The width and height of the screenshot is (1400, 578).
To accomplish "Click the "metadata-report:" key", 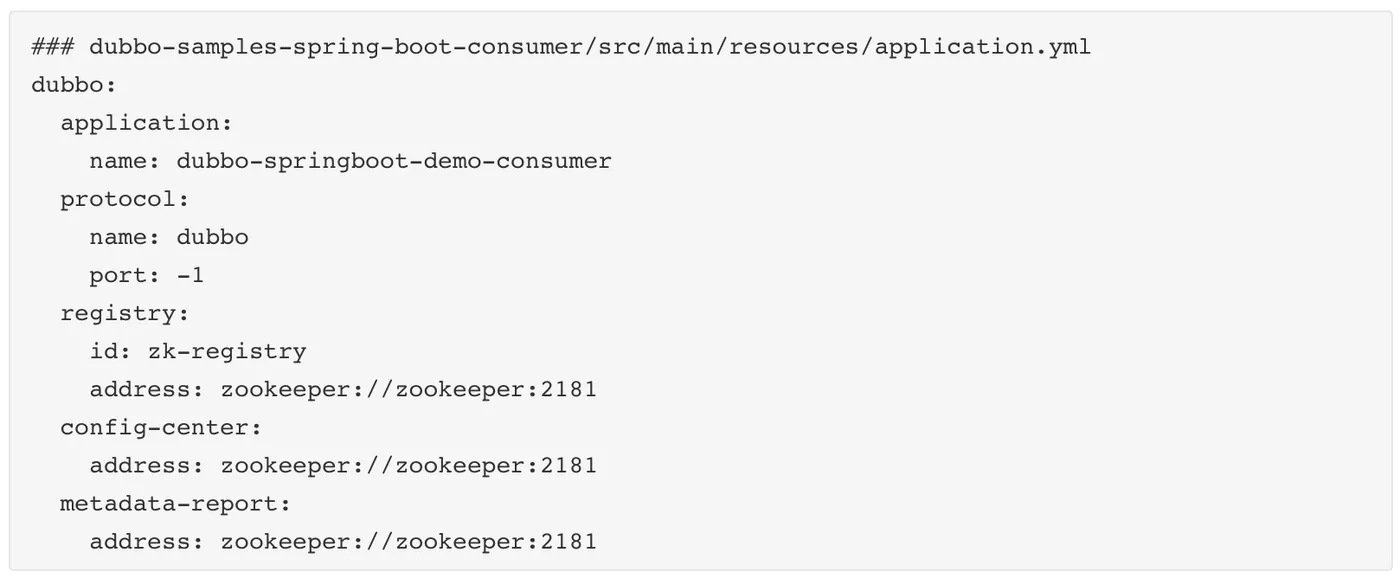I will 175,503.
